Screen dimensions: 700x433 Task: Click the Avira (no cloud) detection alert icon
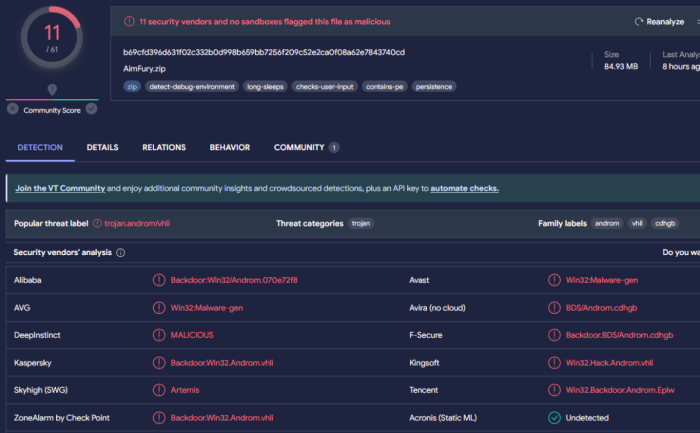pyautogui.click(x=554, y=308)
